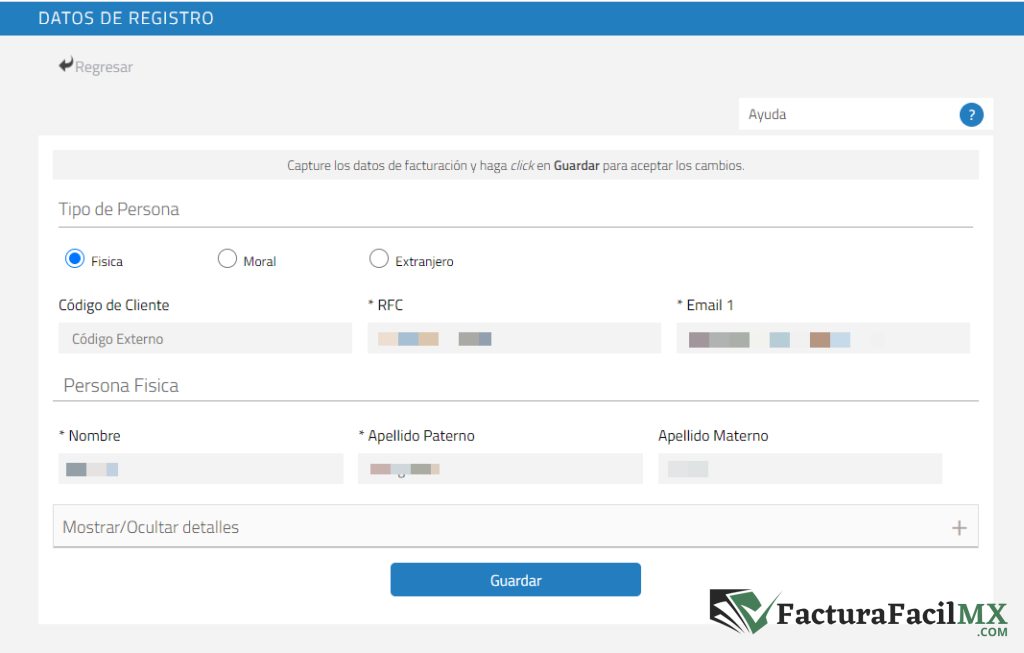Click into the RFC text field
Image resolution: width=1024 pixels, height=653 pixels.
[x=514, y=339]
